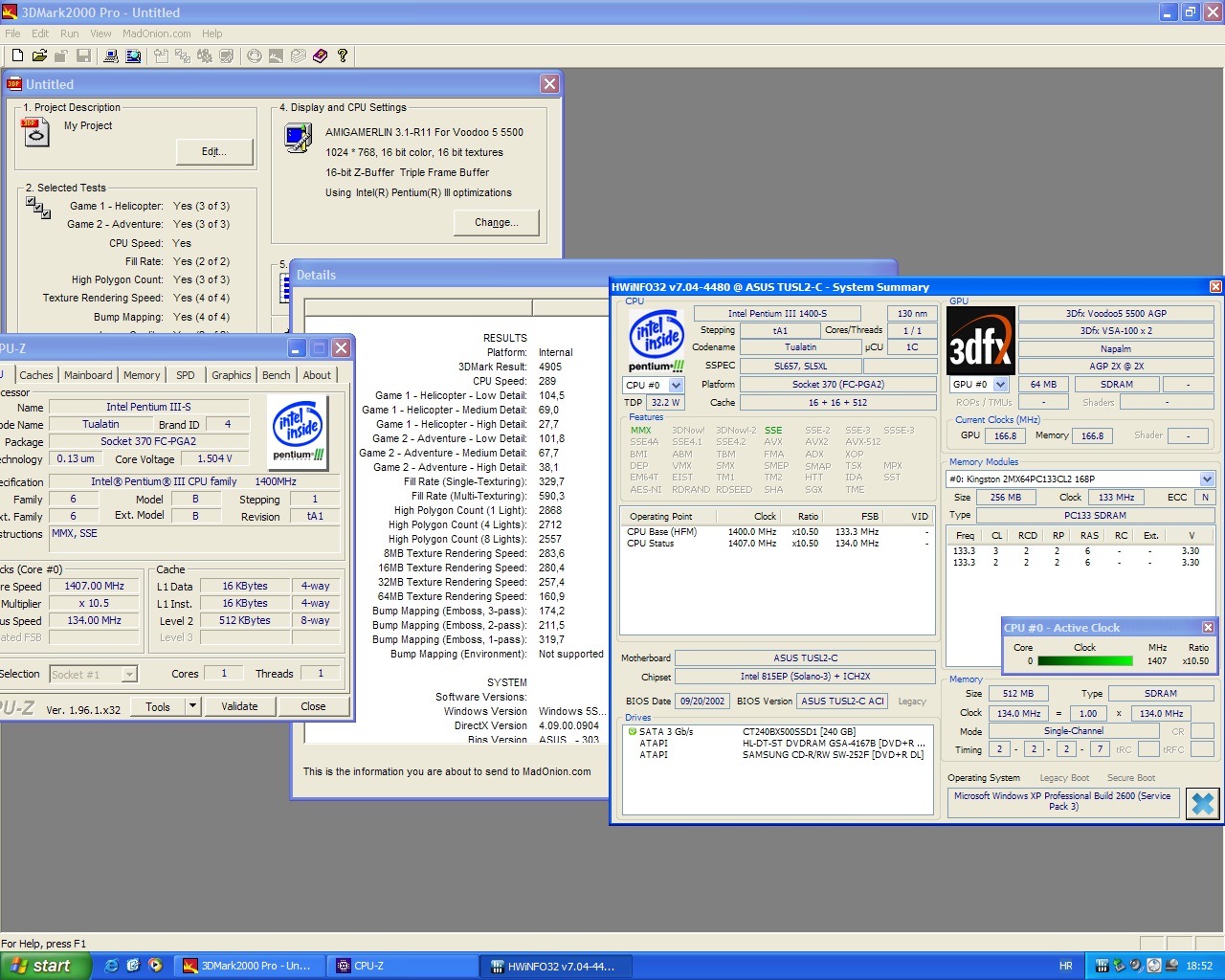The height and width of the screenshot is (980, 1225).
Task: Click the result browser magnifier toolbar icon
Action: [x=133, y=56]
